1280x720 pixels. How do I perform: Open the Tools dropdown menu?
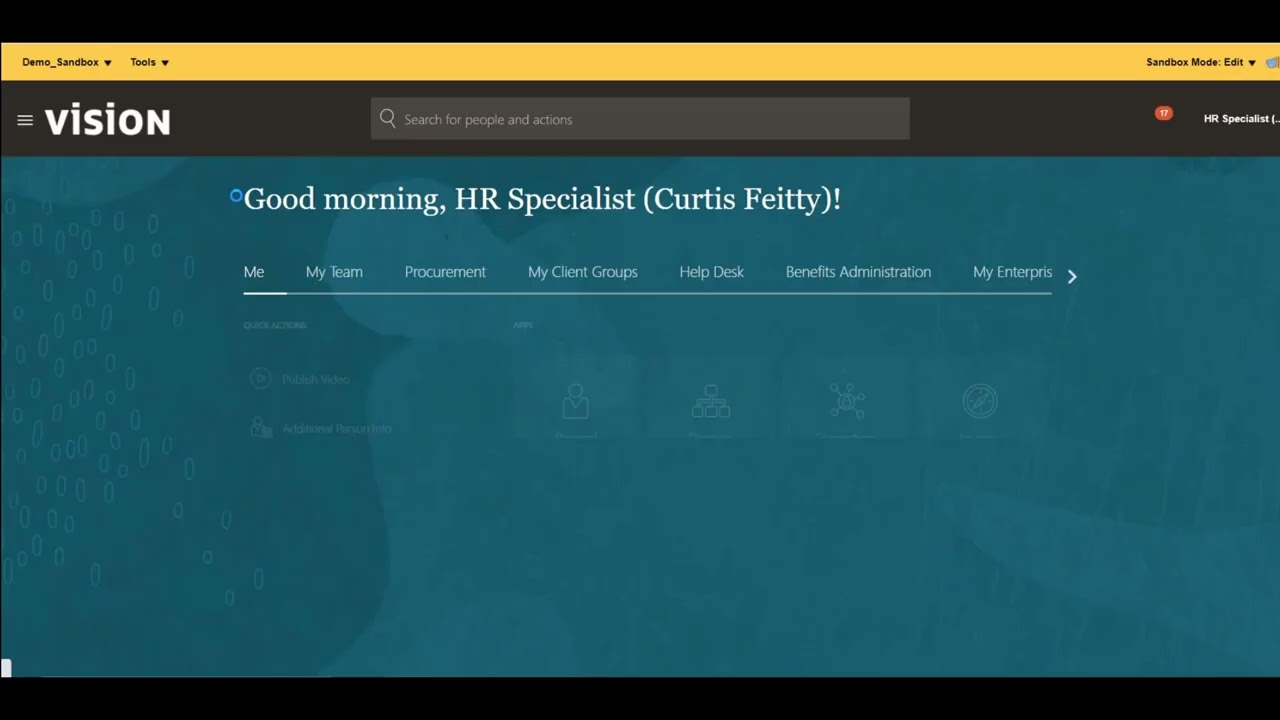click(x=150, y=62)
